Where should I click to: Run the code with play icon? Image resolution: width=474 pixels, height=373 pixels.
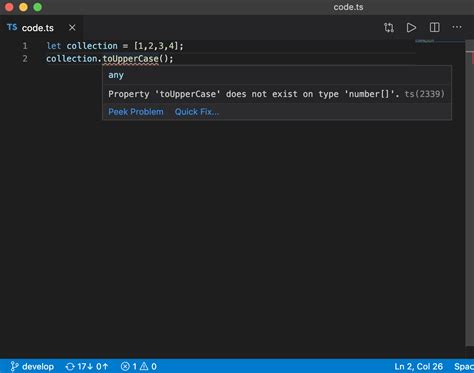point(411,27)
